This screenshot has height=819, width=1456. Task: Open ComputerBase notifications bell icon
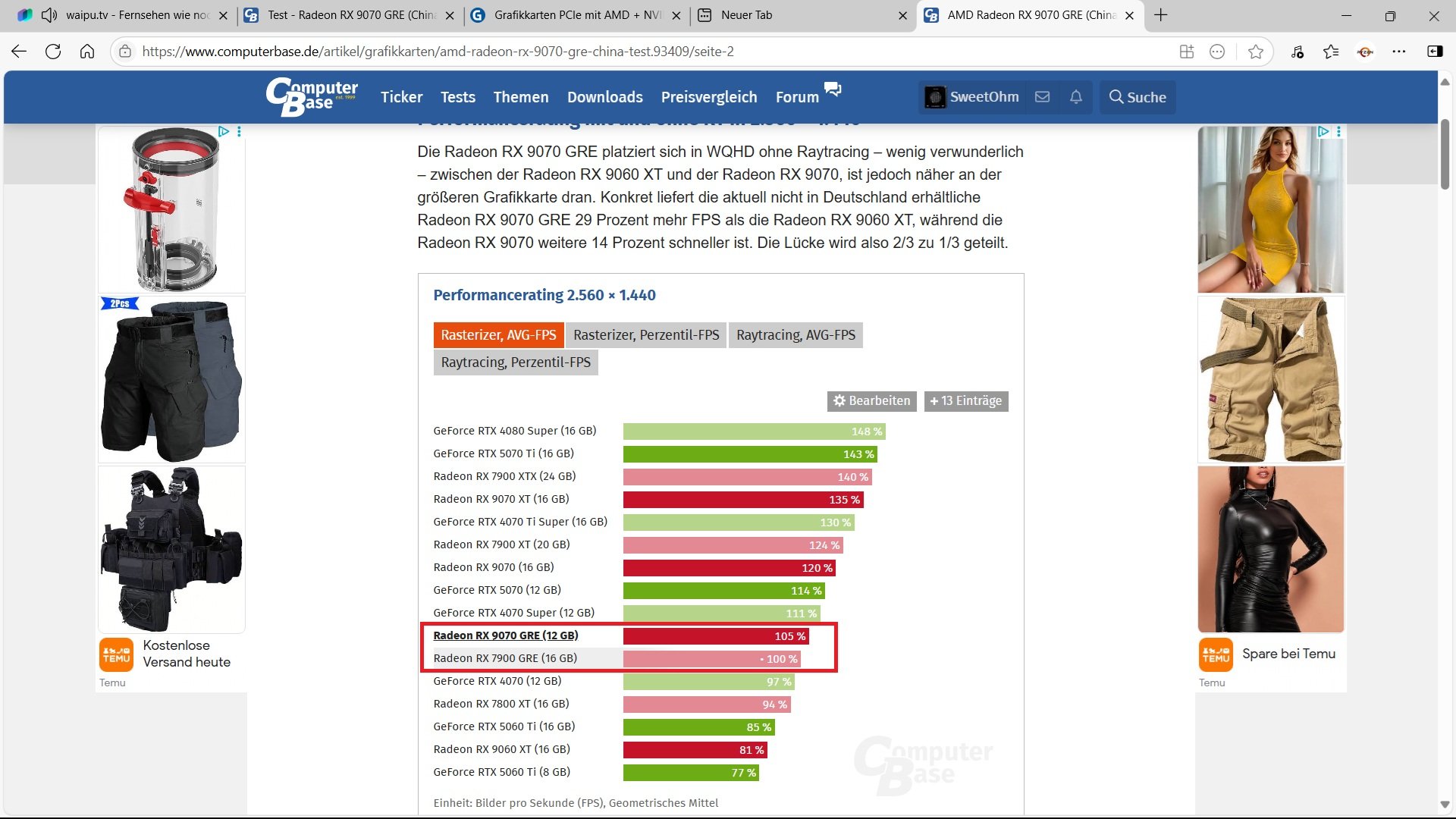(1075, 97)
